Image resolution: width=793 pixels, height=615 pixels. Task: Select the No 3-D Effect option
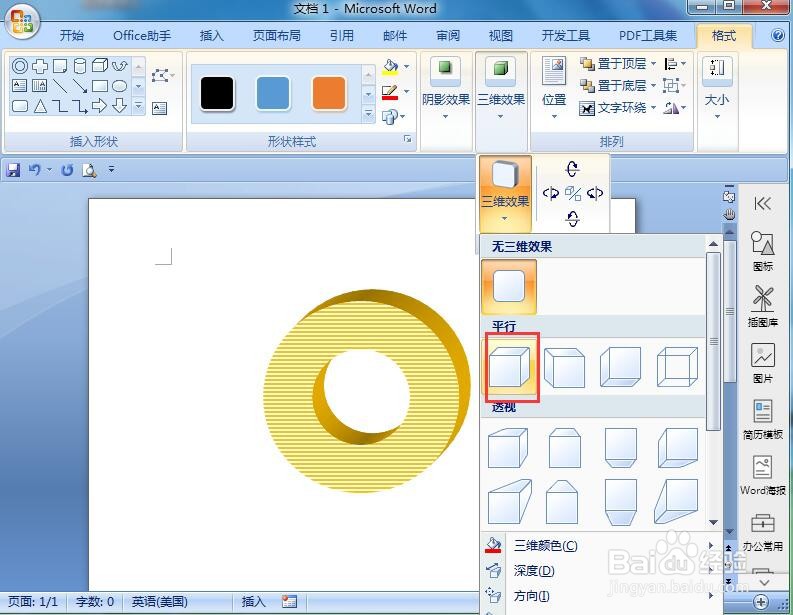click(x=508, y=287)
